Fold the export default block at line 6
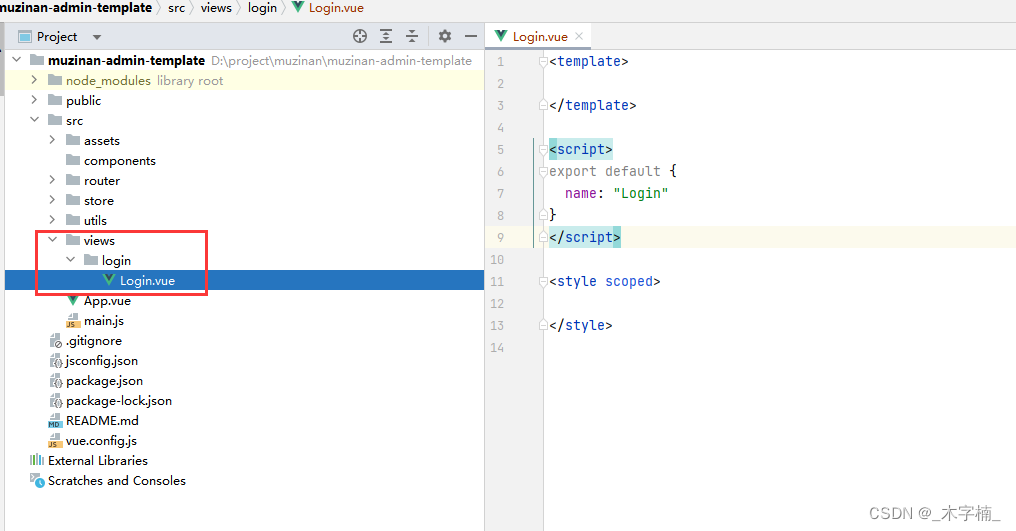This screenshot has height=531, width=1016. 543,172
